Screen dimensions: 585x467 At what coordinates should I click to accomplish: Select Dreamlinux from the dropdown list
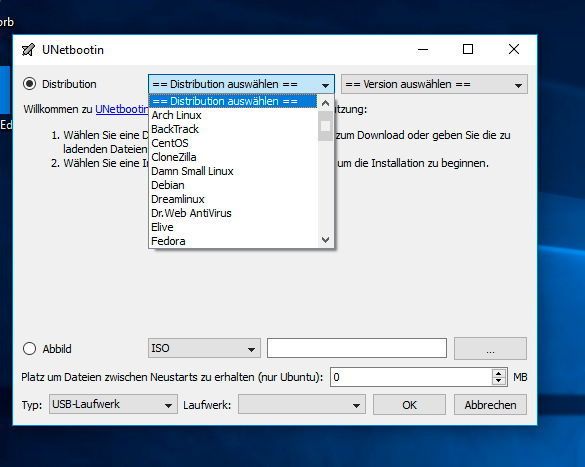coord(233,199)
